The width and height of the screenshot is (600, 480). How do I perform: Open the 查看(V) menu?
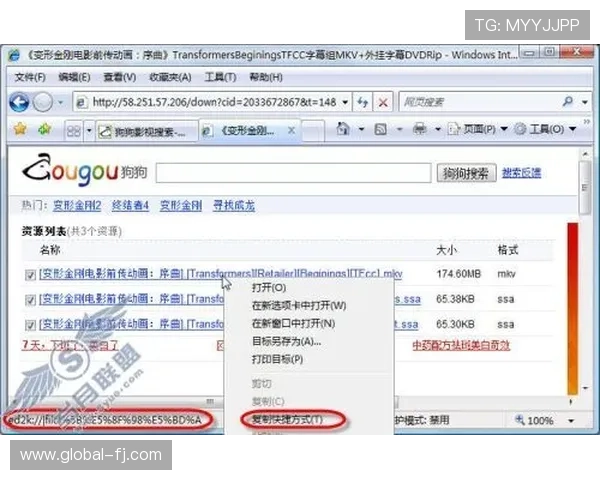pyautogui.click(x=120, y=77)
